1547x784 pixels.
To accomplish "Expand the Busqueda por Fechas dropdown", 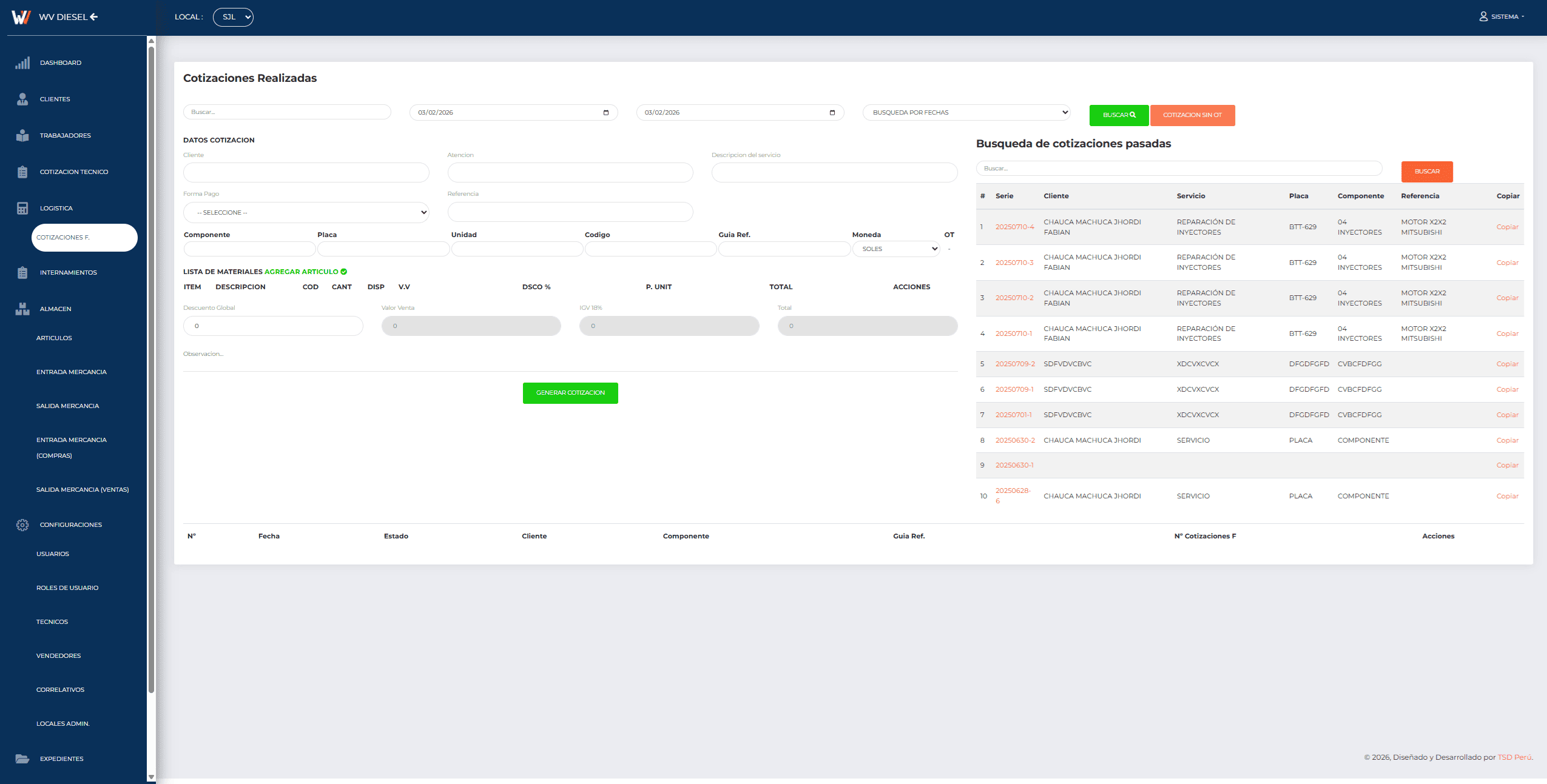I will click(966, 113).
